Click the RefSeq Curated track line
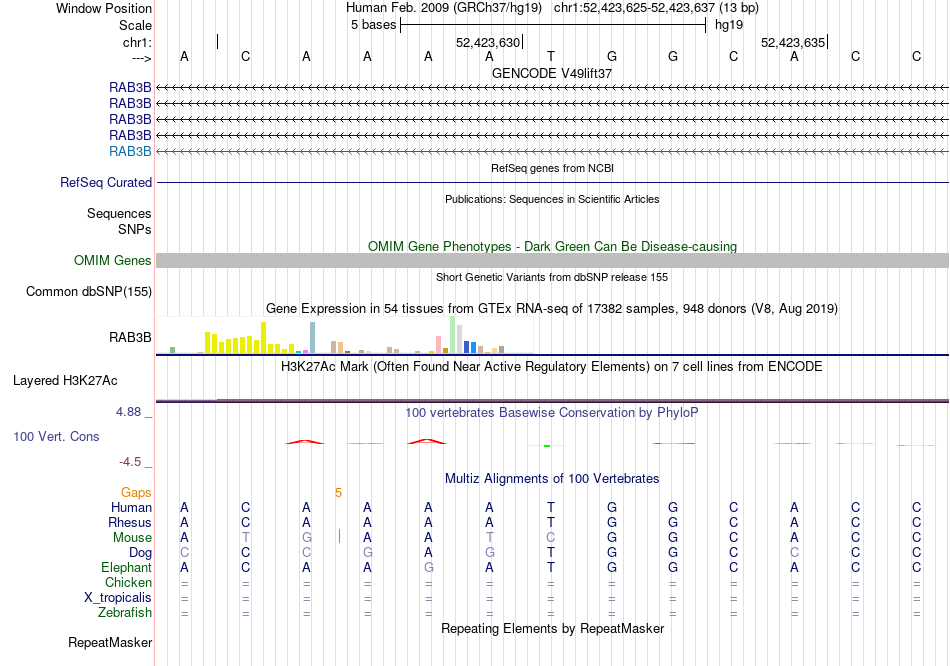The width and height of the screenshot is (950, 666). pyautogui.click(x=552, y=182)
